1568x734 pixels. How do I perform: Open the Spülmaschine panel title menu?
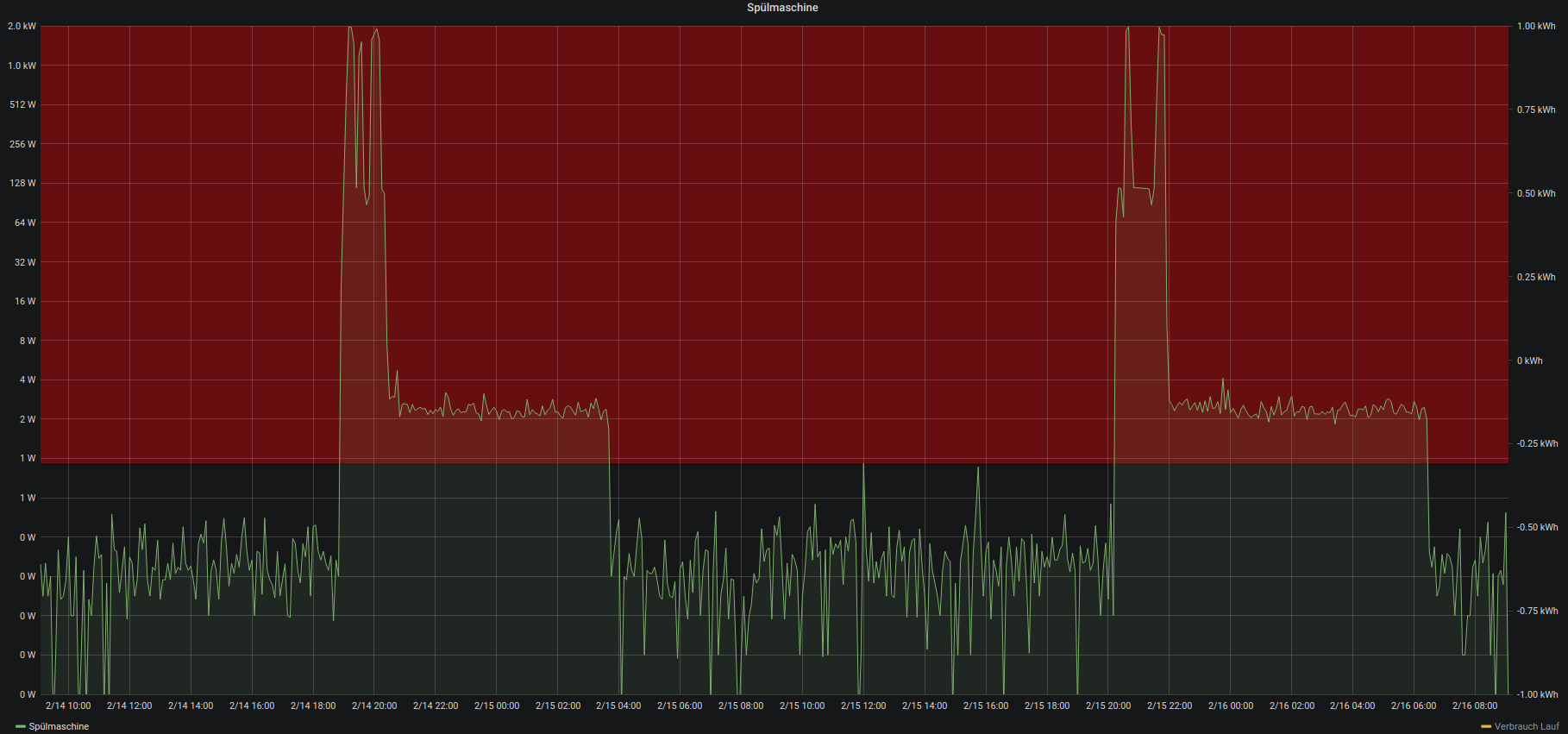782,8
